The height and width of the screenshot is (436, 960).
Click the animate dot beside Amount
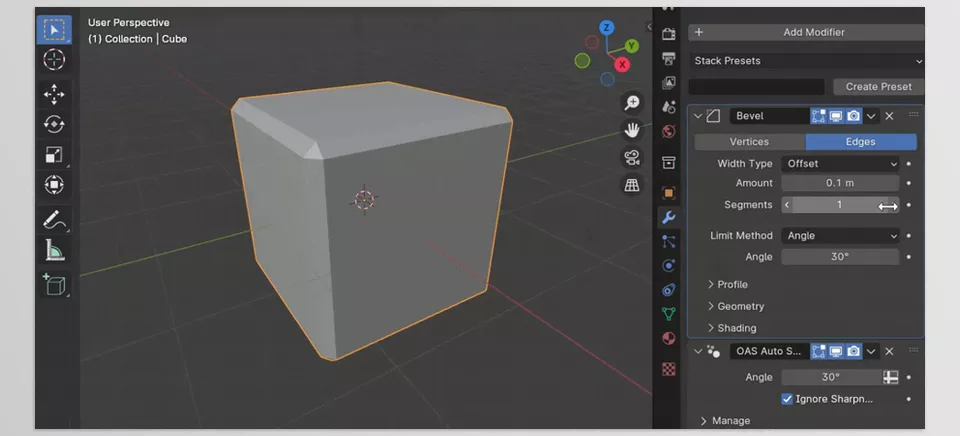[909, 183]
